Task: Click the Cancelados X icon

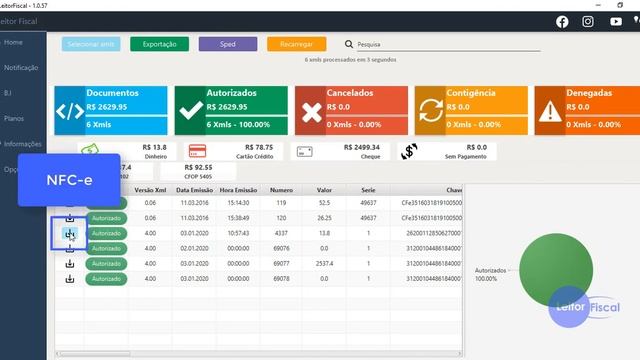Action: pyautogui.click(x=311, y=112)
